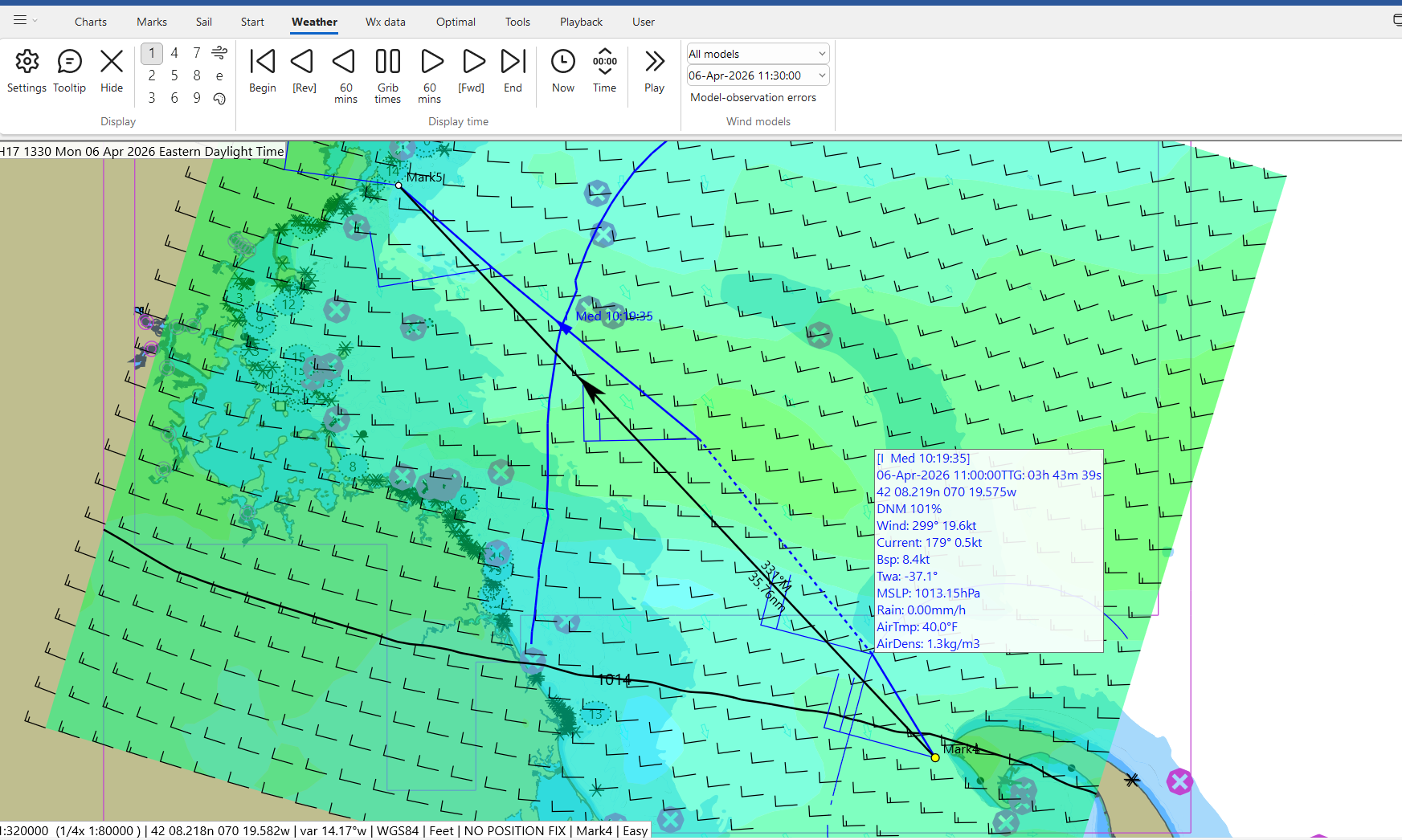Go back 60 mins

click(345, 75)
